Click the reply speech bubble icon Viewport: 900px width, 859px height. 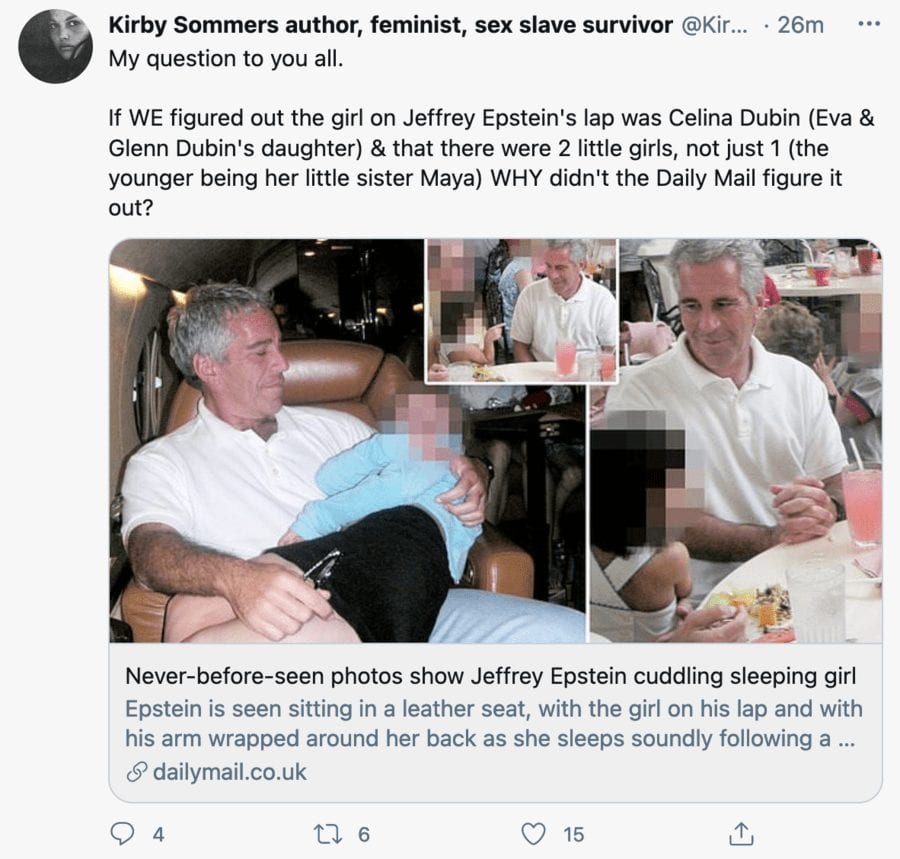coord(120,833)
